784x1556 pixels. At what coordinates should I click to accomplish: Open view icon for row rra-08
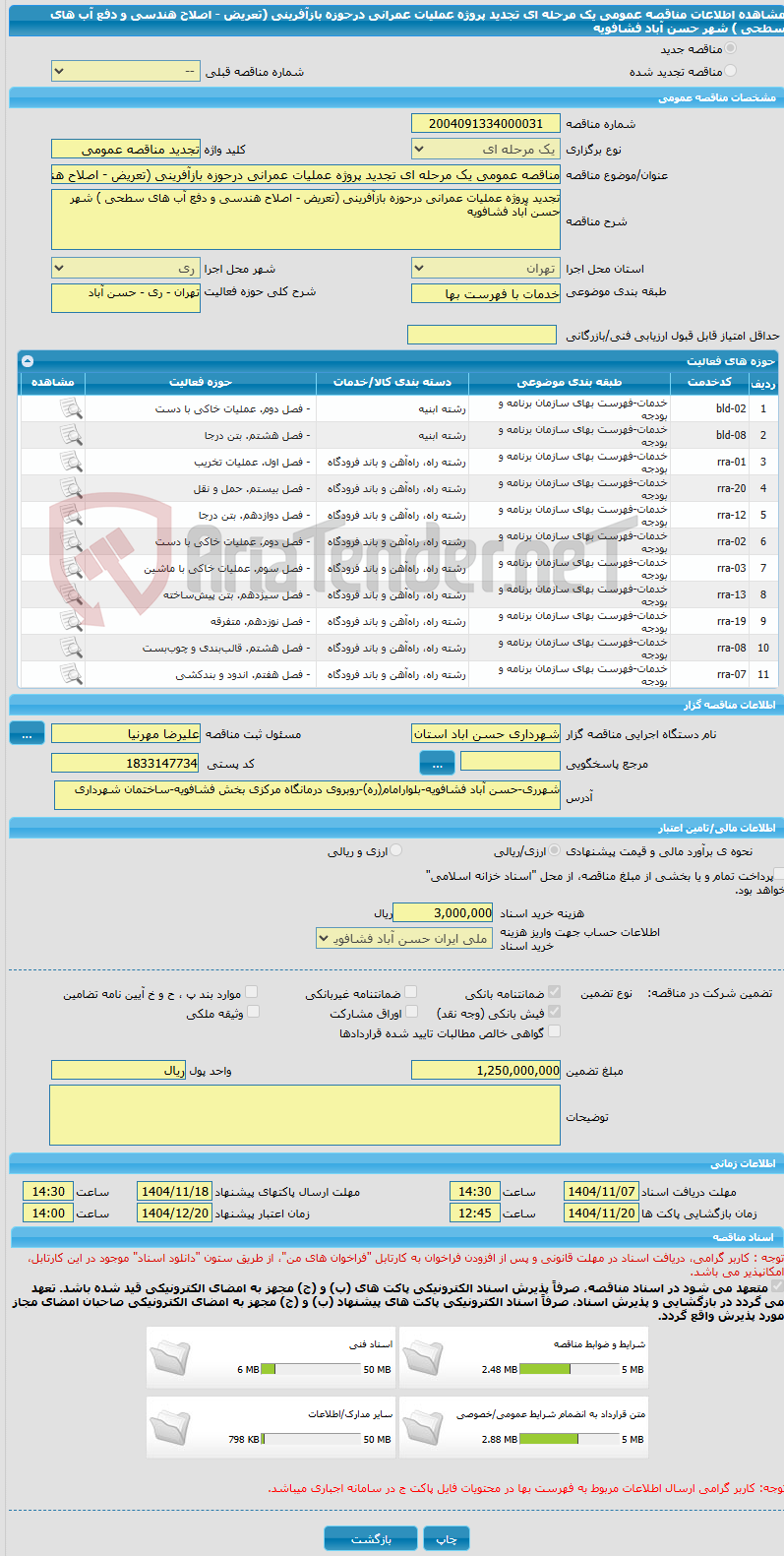tap(71, 648)
